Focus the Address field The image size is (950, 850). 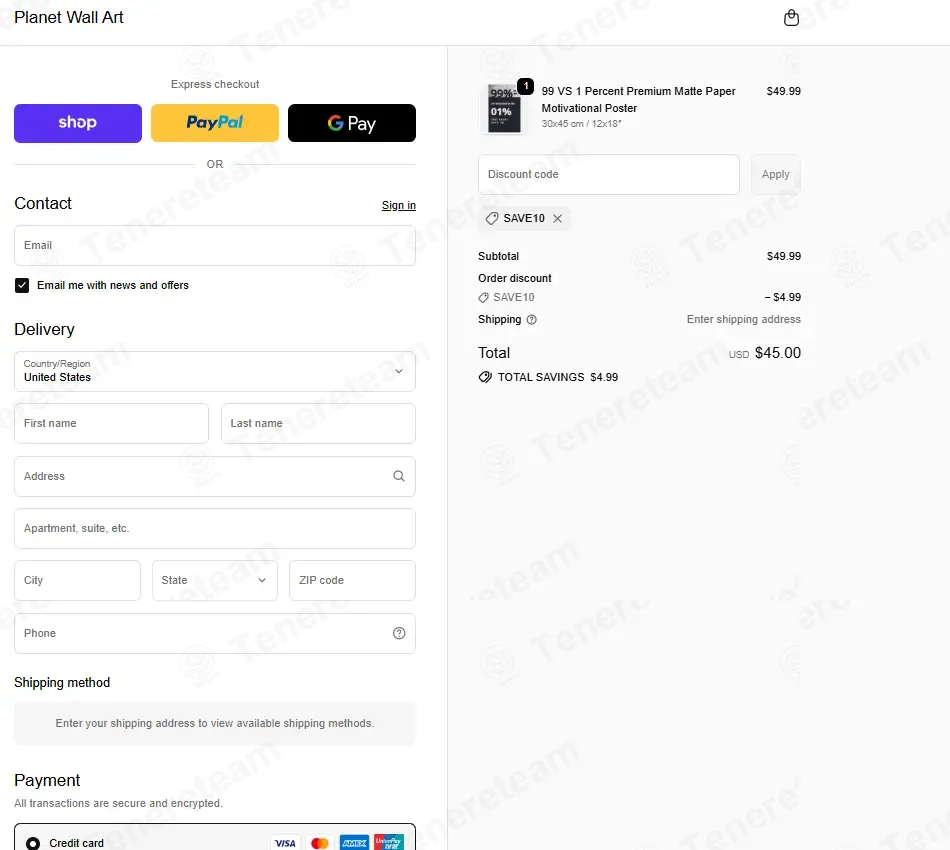tap(214, 476)
